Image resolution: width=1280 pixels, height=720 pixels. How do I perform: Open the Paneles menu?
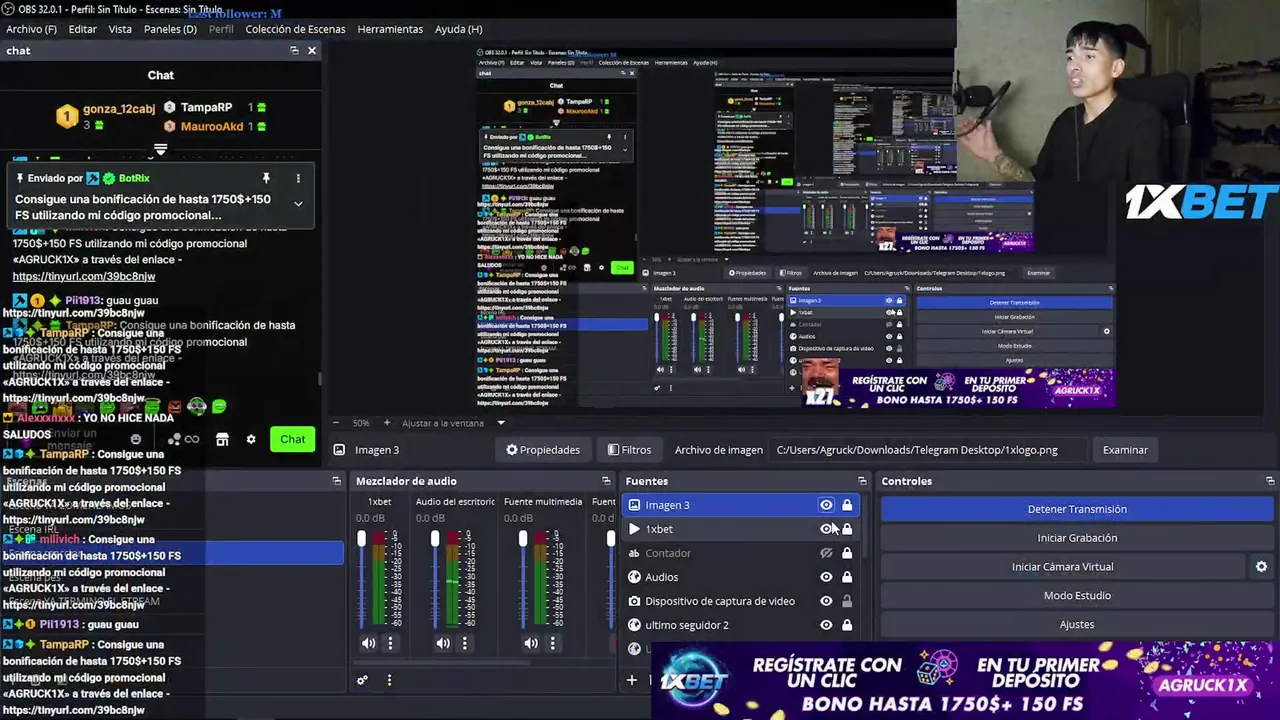click(x=170, y=29)
